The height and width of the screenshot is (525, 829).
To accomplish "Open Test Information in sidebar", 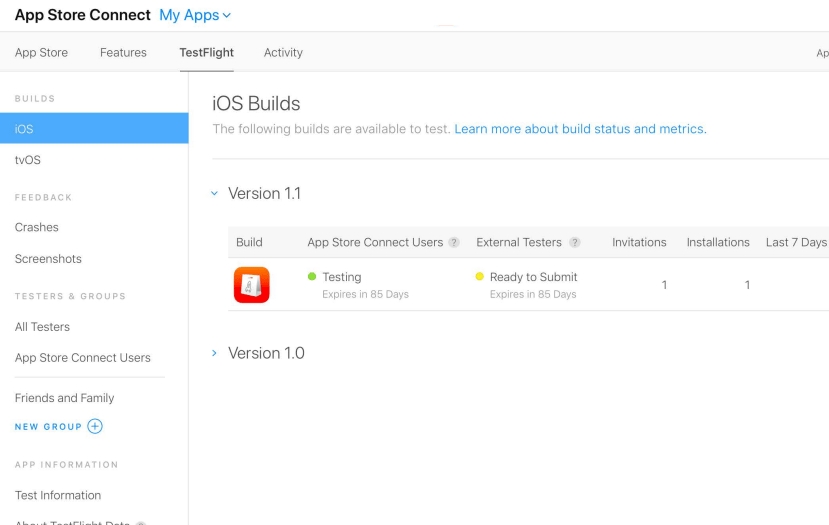I will (x=58, y=495).
